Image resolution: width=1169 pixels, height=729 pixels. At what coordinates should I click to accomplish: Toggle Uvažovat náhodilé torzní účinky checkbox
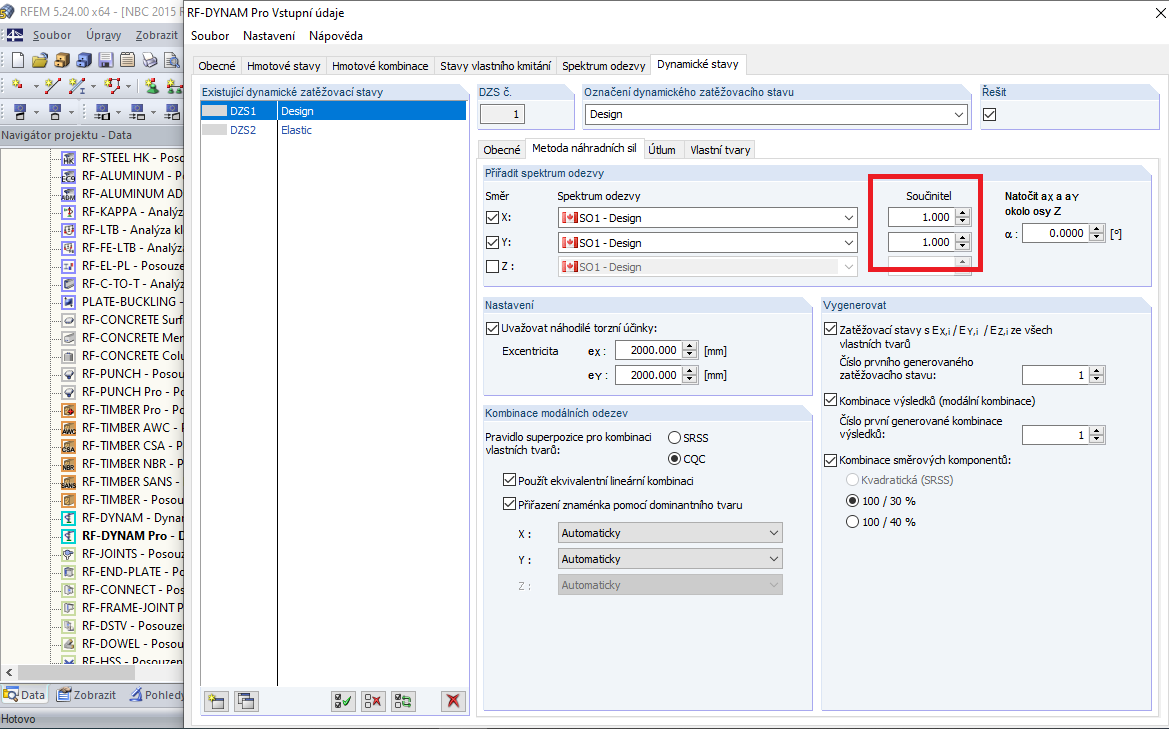click(x=492, y=328)
